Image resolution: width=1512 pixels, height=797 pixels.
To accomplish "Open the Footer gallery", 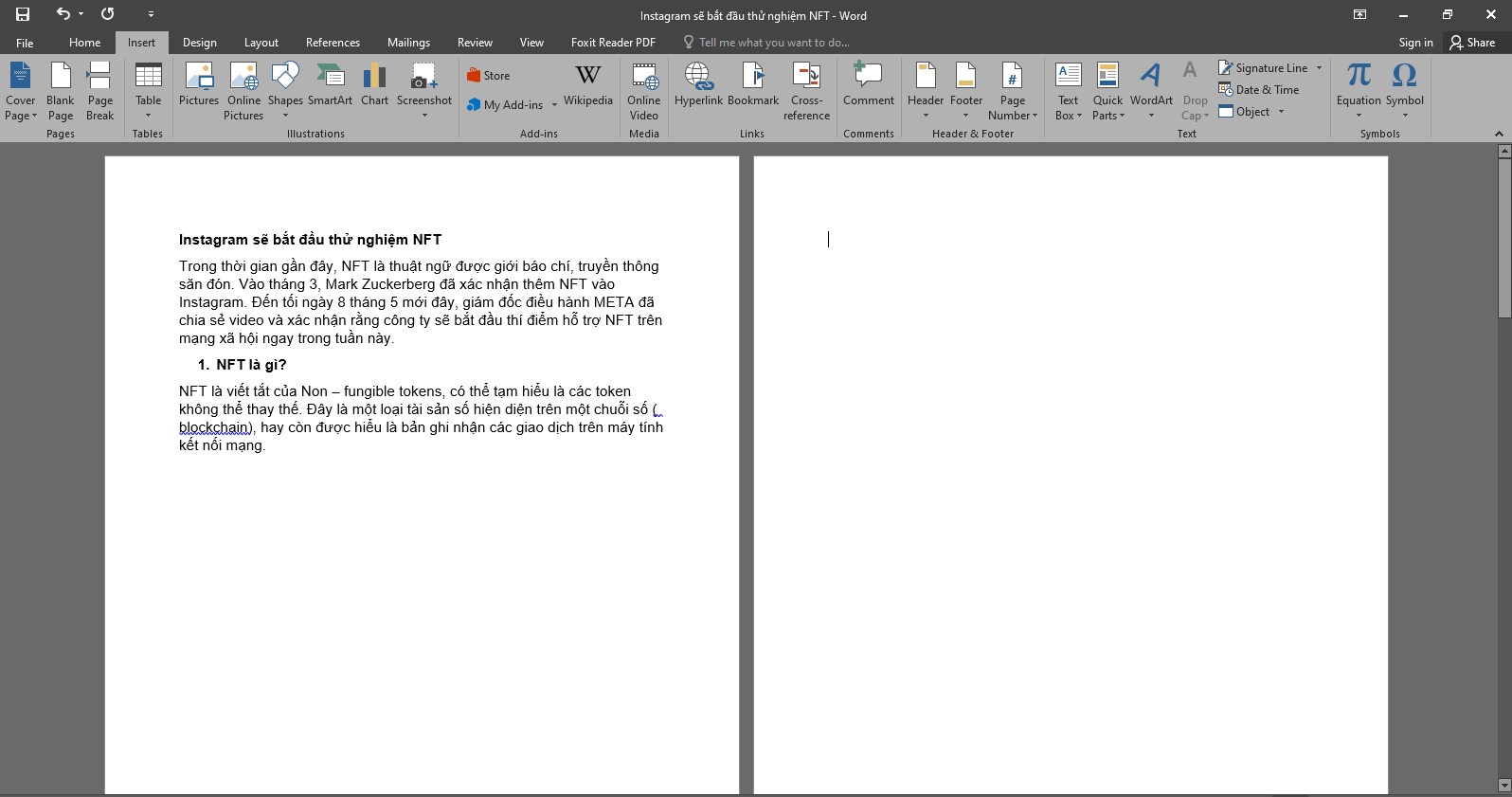I will 966,92.
